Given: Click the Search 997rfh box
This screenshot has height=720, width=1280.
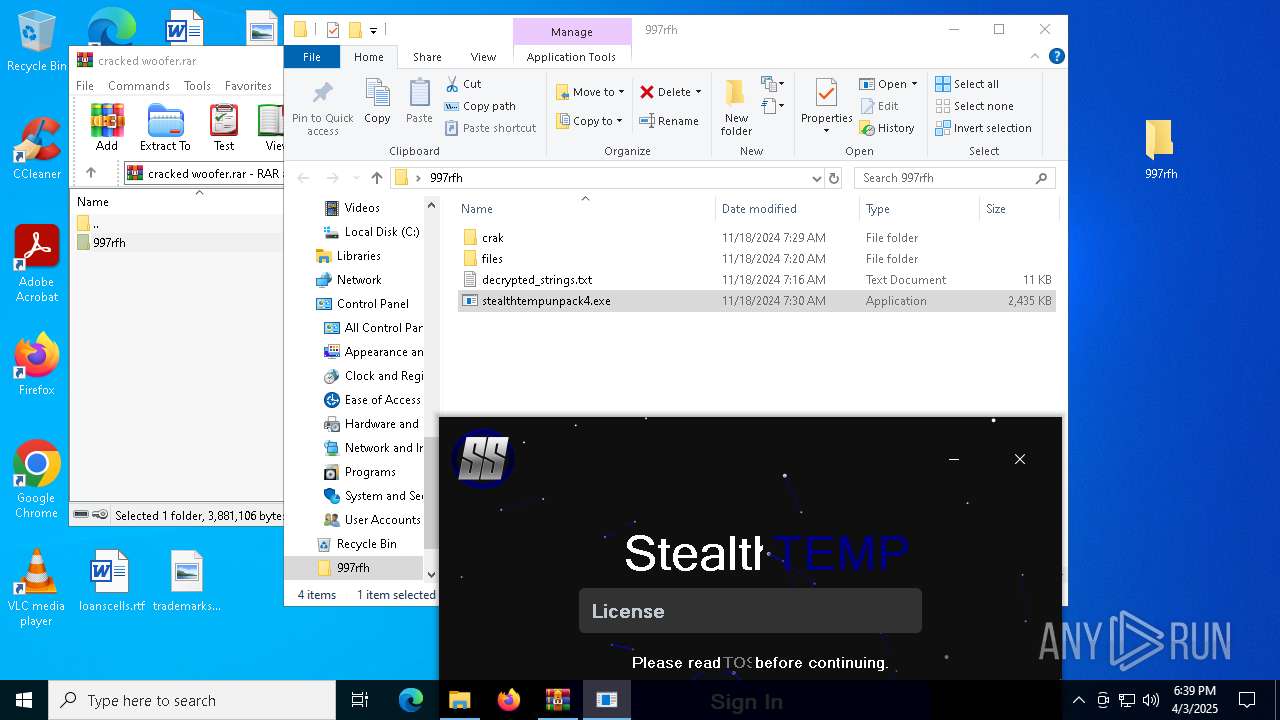Looking at the screenshot, I should (954, 178).
